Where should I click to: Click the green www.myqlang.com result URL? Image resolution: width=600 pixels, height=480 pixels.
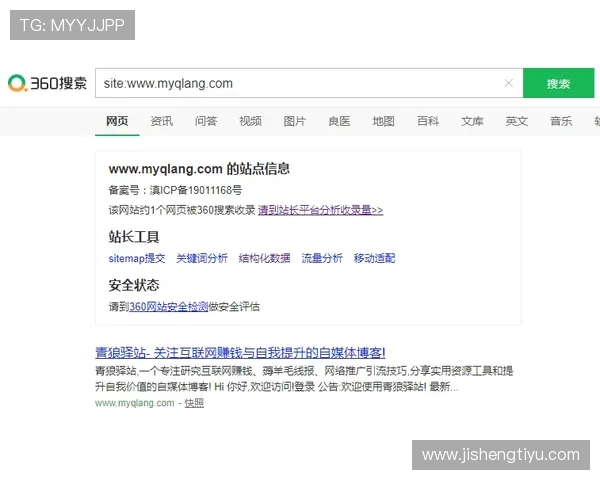point(135,403)
